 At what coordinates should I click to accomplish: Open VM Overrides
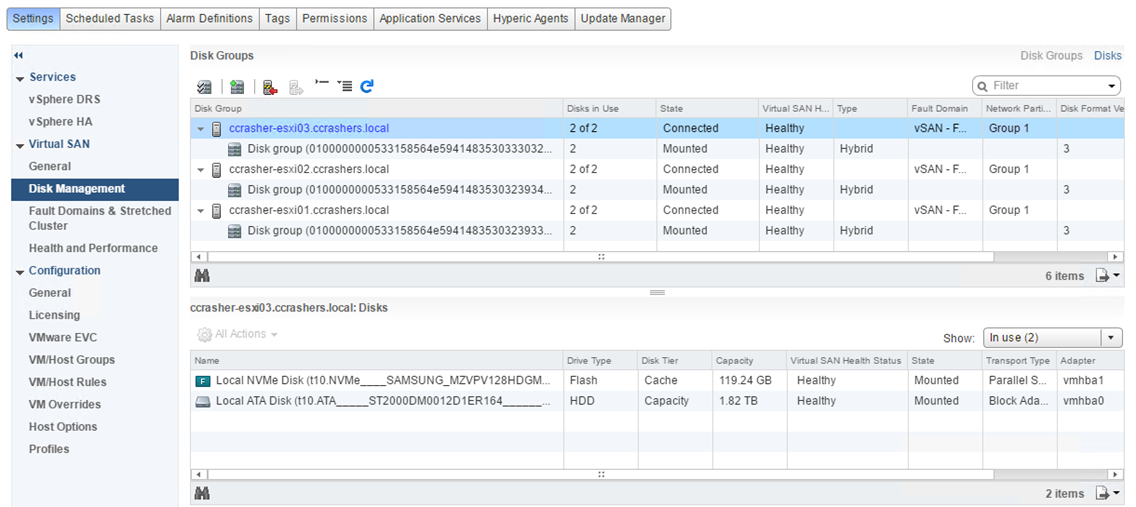pos(64,404)
